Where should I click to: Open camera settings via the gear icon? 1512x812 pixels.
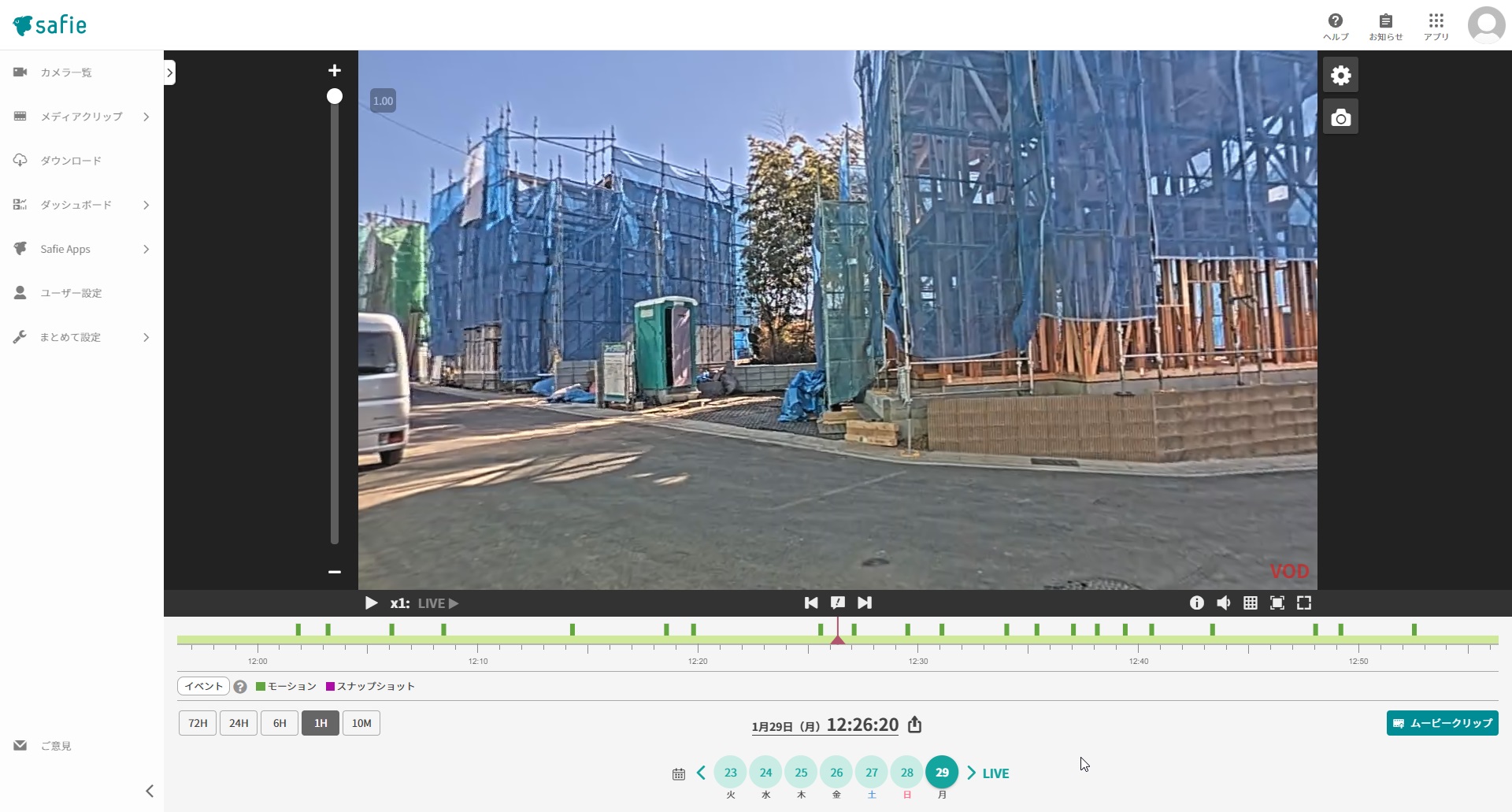click(x=1340, y=75)
